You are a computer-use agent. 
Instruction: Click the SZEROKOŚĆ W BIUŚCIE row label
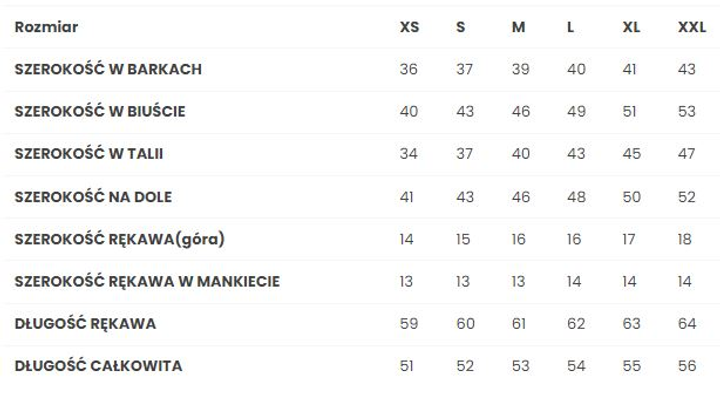point(100,112)
